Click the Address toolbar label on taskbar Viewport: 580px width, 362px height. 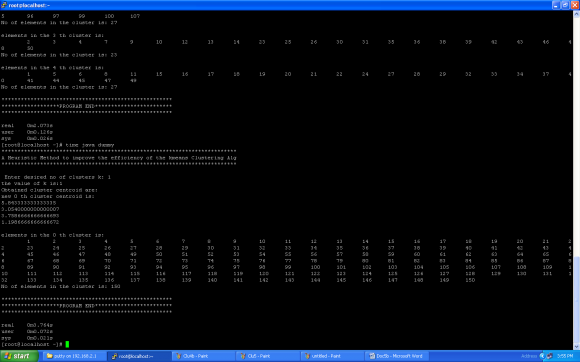pos(529,356)
